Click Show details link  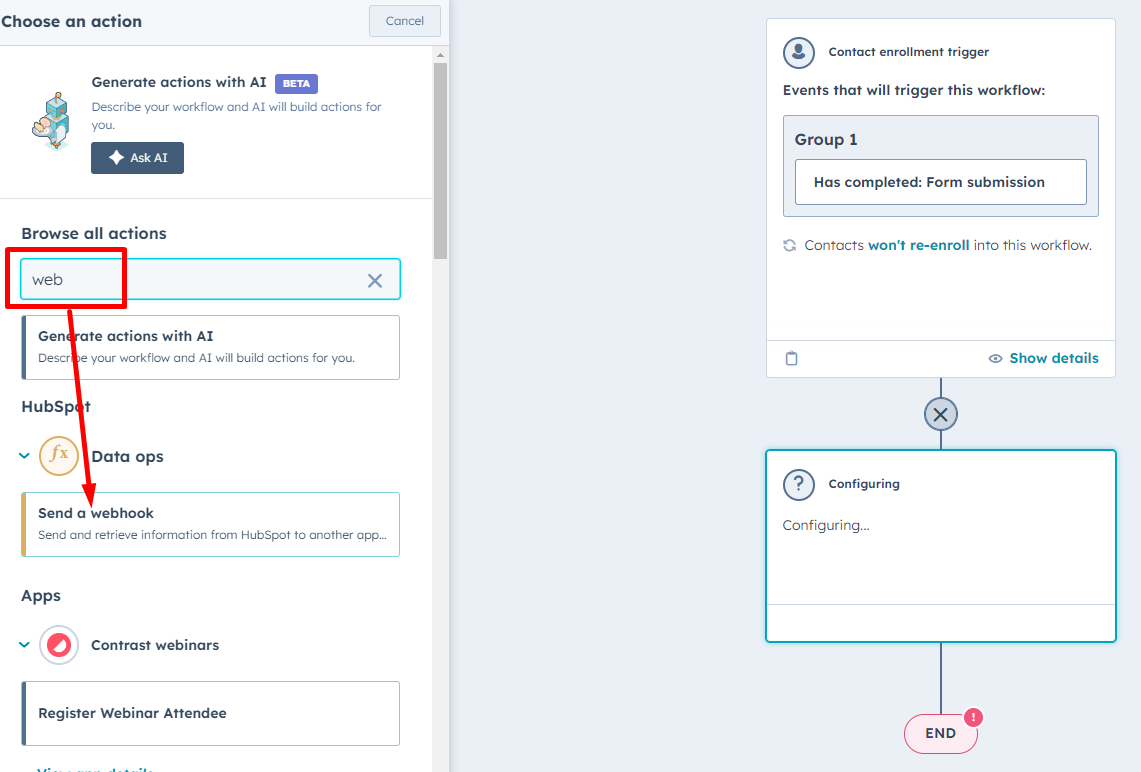click(1054, 358)
